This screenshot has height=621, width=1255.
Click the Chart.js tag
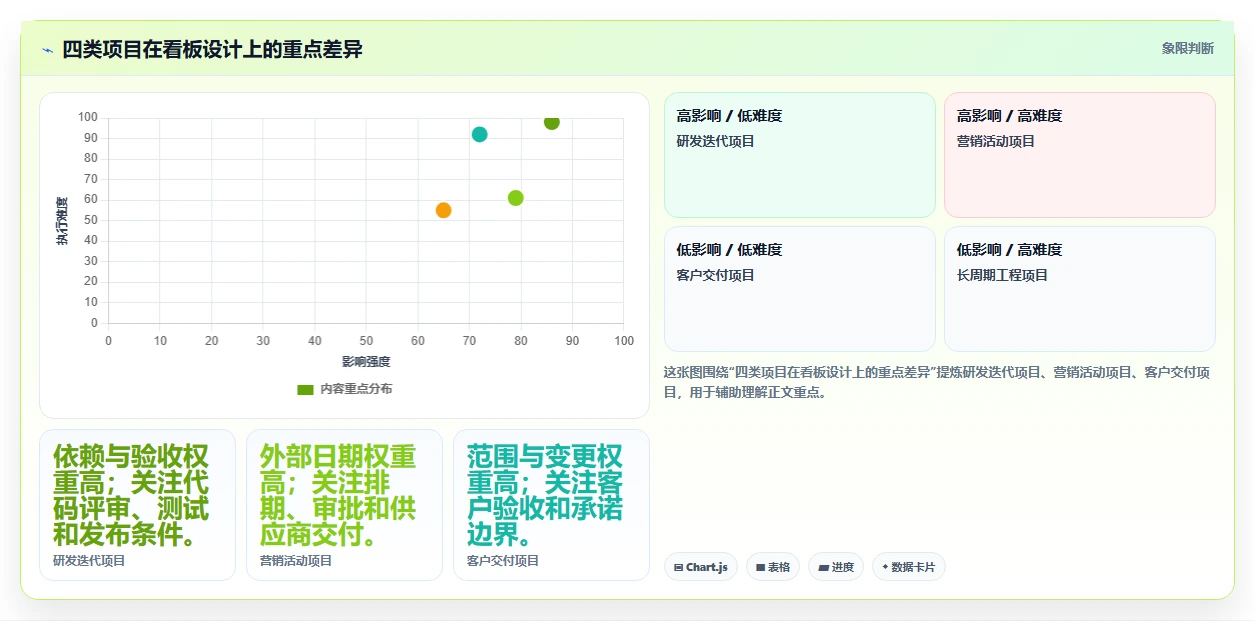coord(701,567)
